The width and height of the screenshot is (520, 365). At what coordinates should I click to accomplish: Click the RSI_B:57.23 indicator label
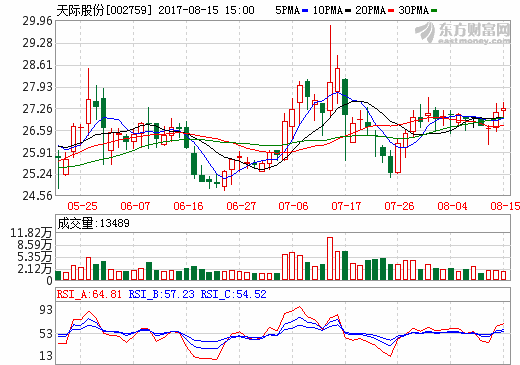[x=161, y=294]
